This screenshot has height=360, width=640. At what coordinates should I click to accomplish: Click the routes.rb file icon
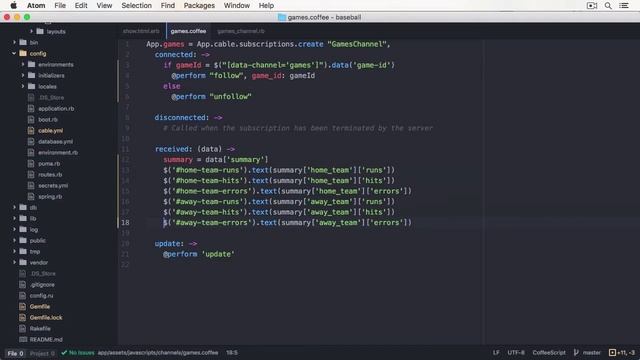coord(31,174)
